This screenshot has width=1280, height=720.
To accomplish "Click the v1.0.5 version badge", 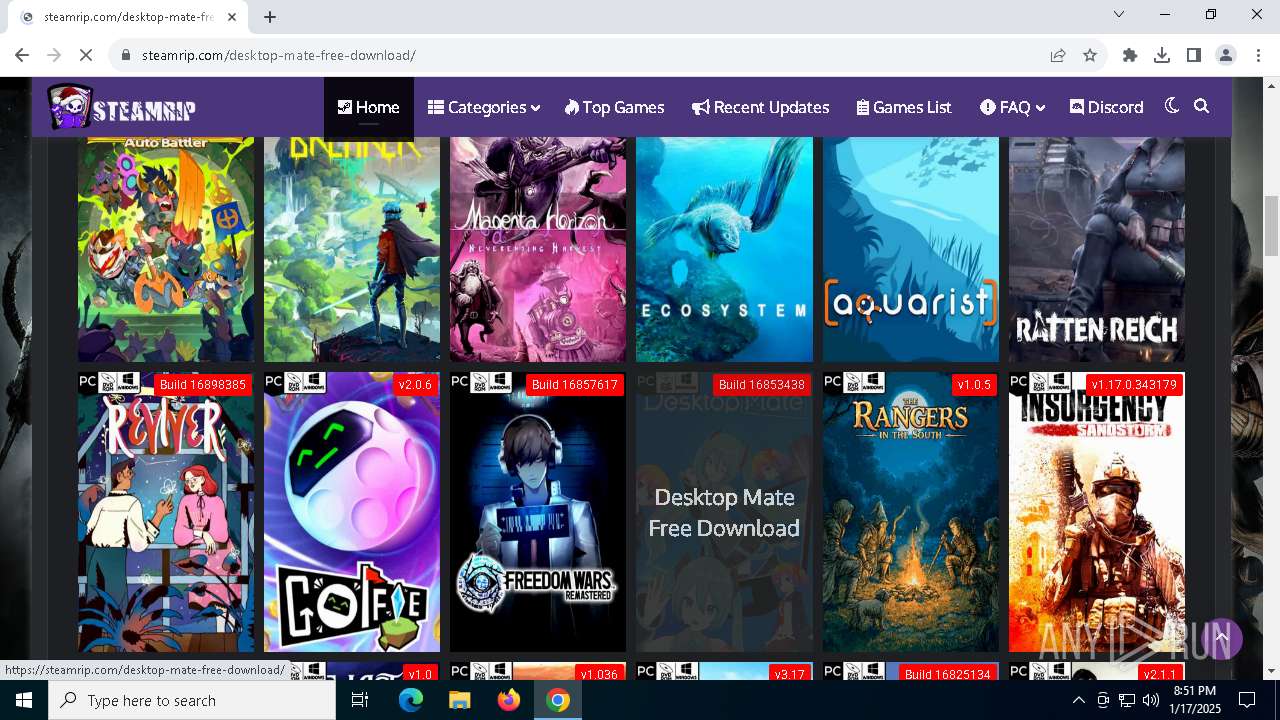I will [974, 385].
